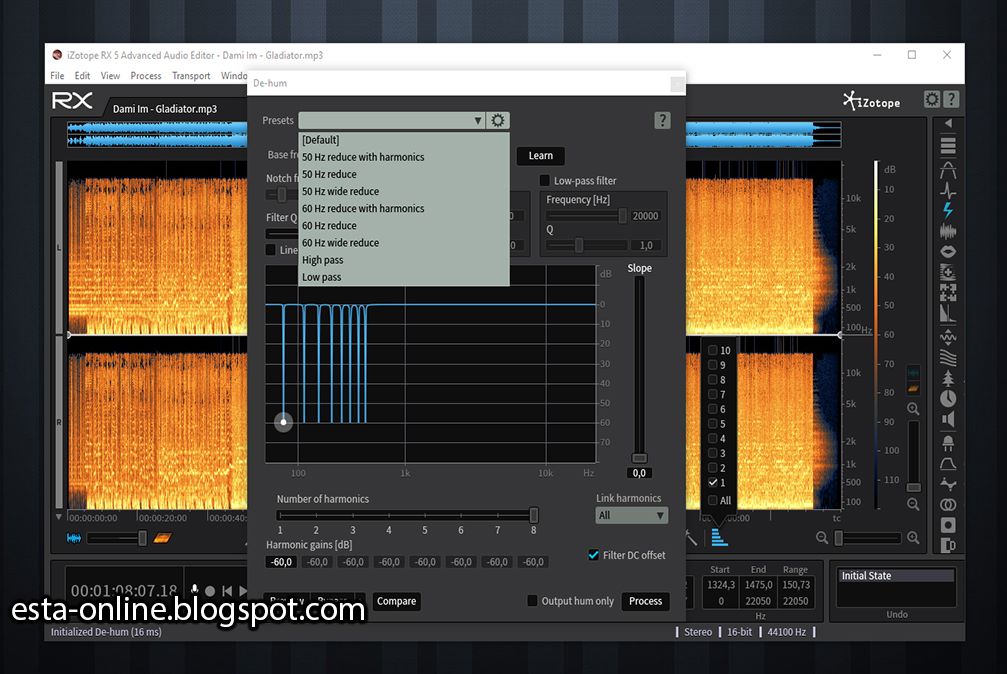Uncheck harmonic 1 in the popup list

pyautogui.click(x=713, y=483)
